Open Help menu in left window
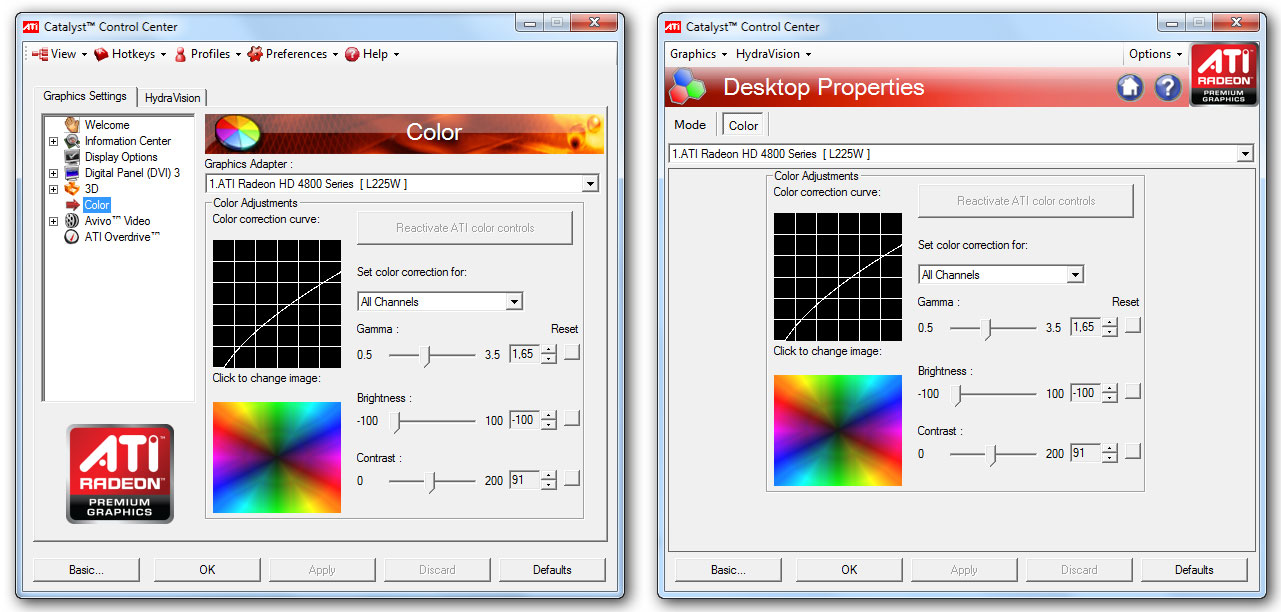 point(372,54)
